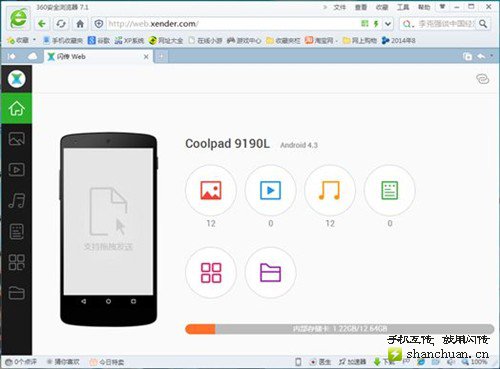Expand the address bar dropdown arrow
Viewport: 500px width, 369px height.
(388, 24)
